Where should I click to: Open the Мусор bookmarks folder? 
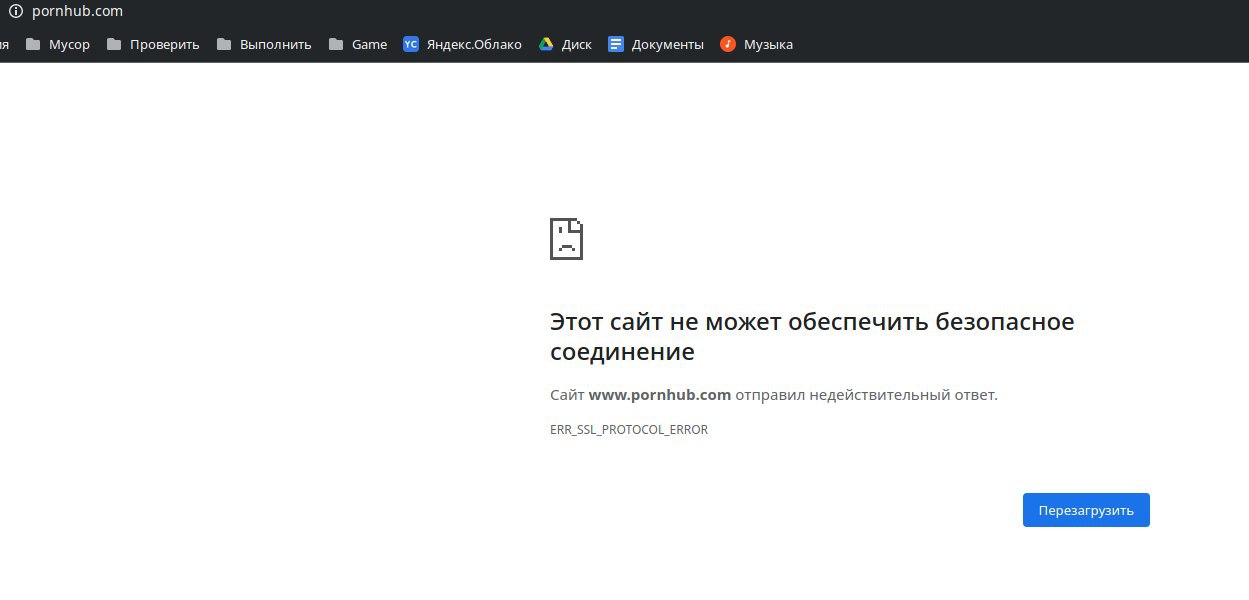pos(57,44)
